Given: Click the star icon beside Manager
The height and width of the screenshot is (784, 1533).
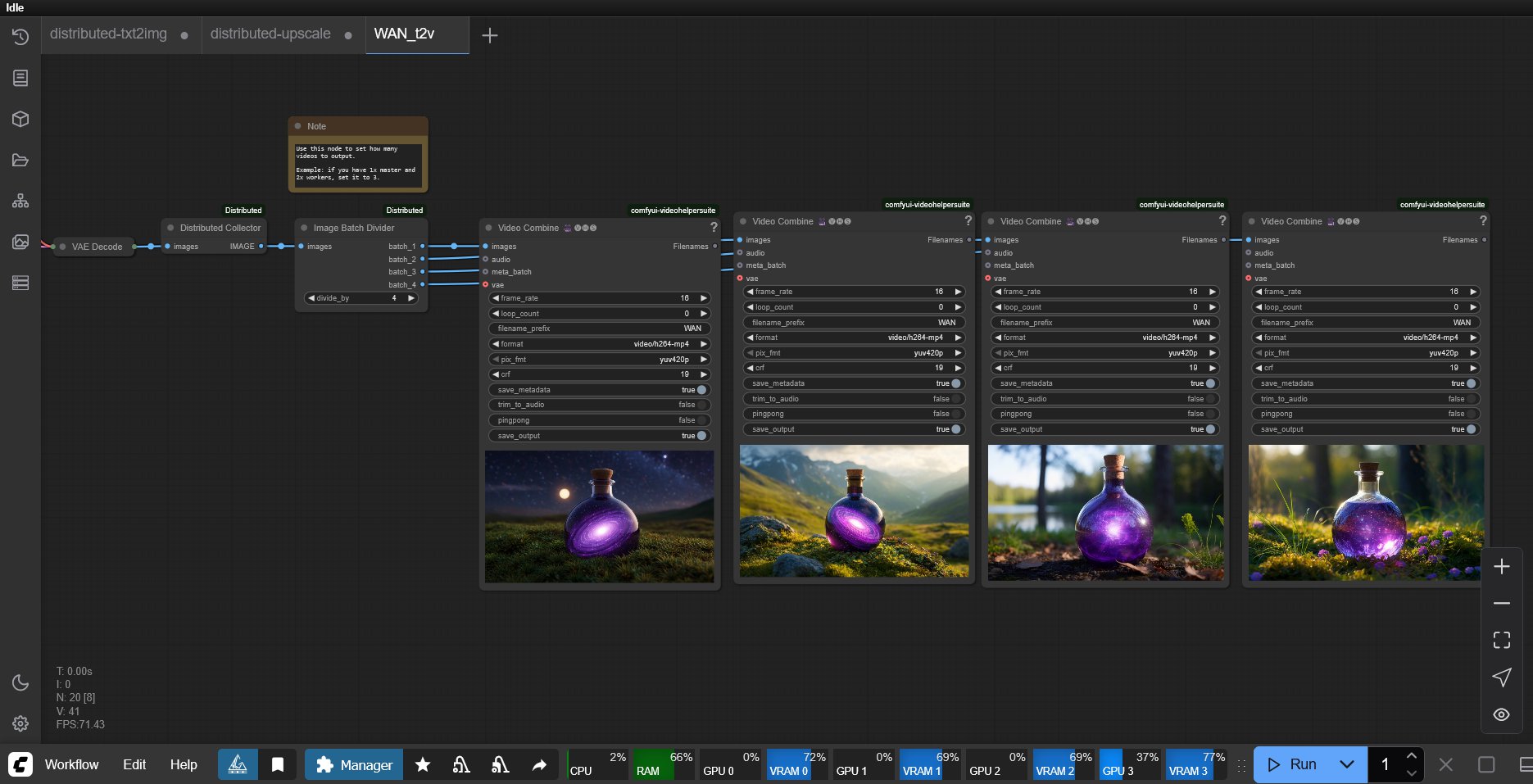Looking at the screenshot, I should click(x=423, y=764).
